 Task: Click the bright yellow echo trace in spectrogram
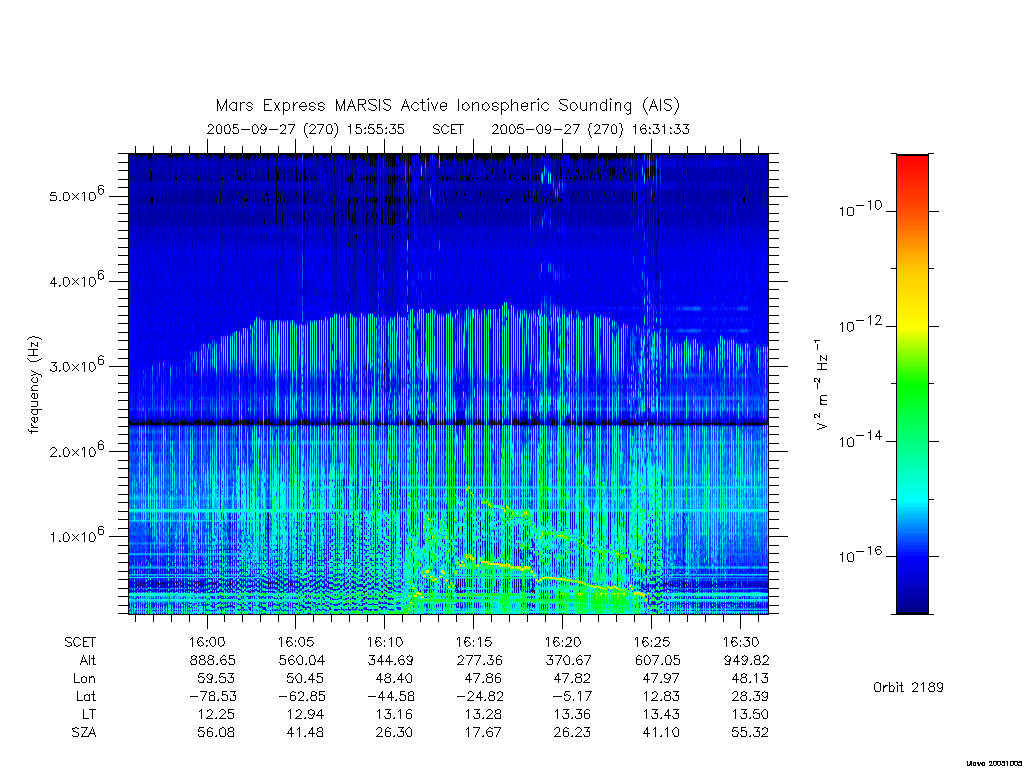(x=503, y=566)
